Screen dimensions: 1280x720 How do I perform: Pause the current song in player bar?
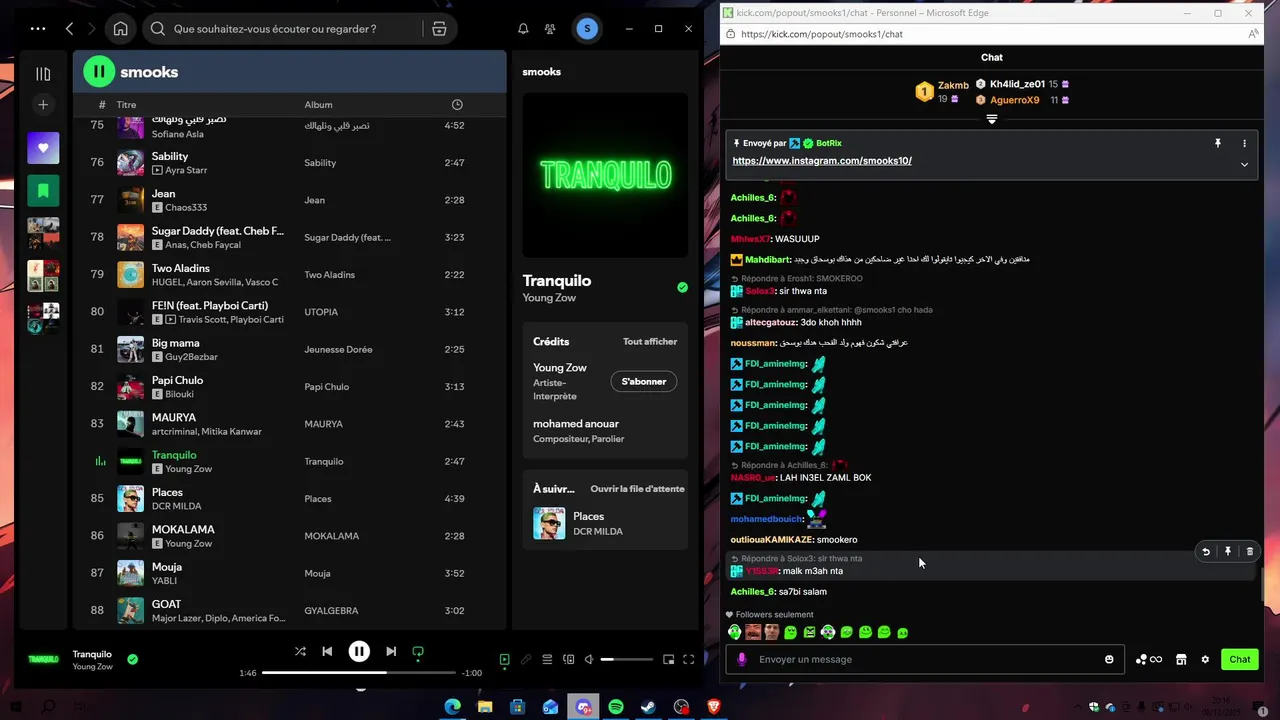pos(359,651)
